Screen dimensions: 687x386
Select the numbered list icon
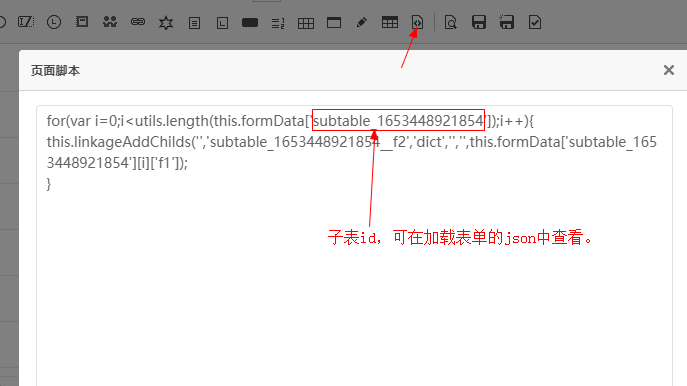pyautogui.click(x=278, y=23)
